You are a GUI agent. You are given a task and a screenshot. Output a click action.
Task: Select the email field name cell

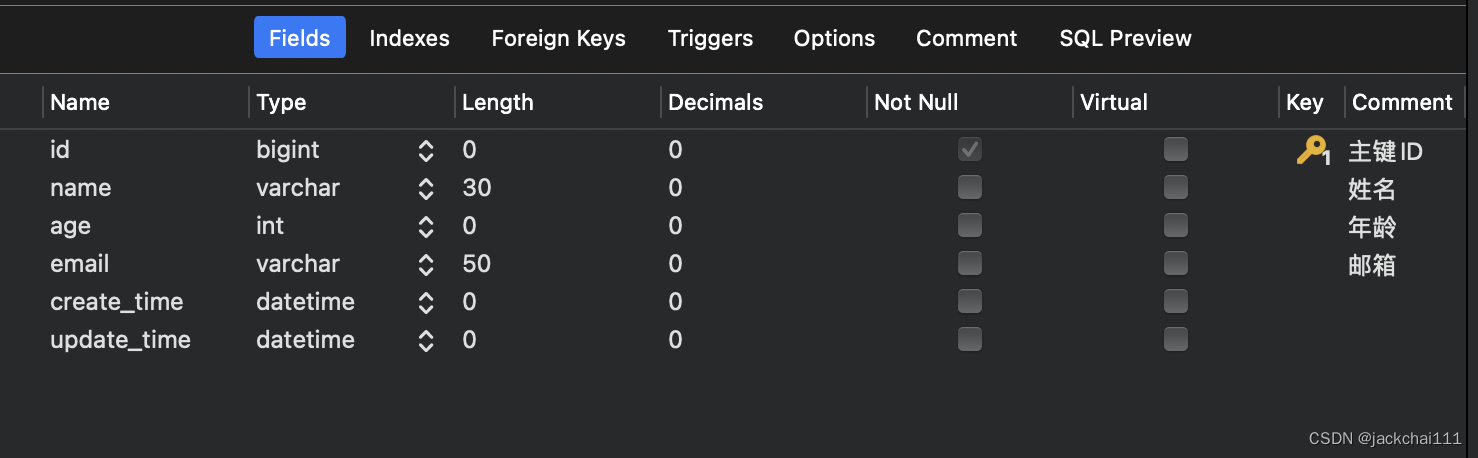80,264
